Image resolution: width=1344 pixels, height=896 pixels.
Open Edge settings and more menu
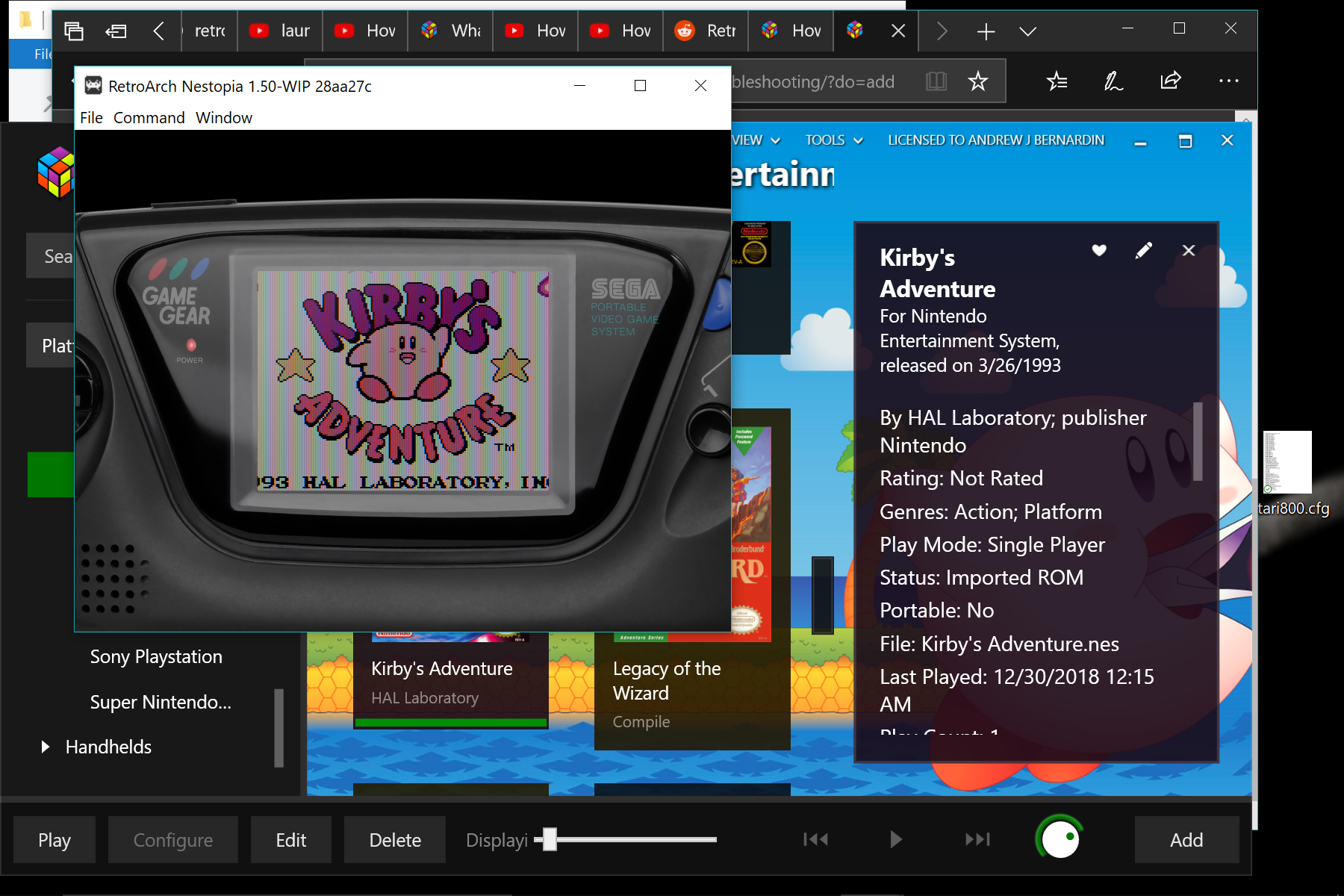click(x=1228, y=81)
